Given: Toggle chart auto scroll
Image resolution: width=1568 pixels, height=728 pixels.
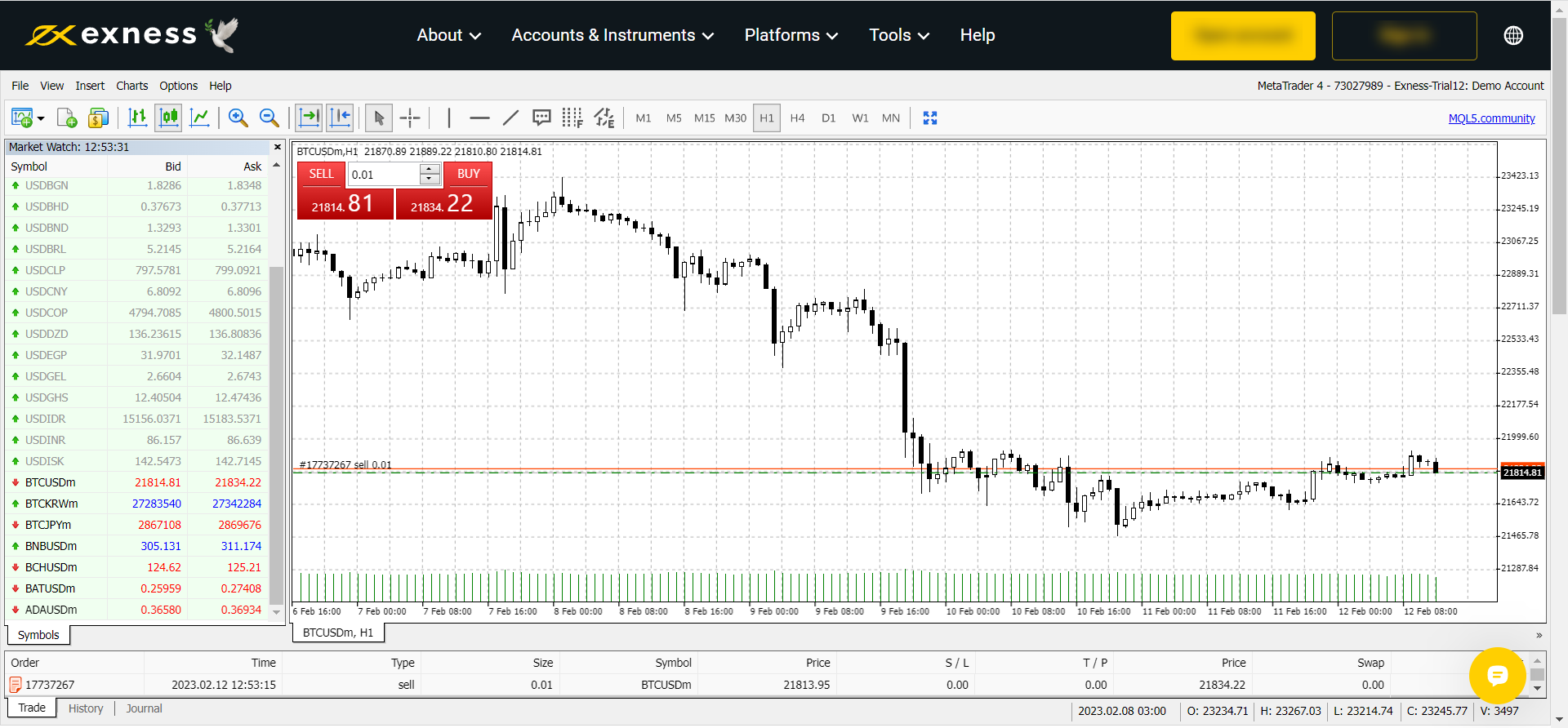Looking at the screenshot, I should (x=309, y=118).
